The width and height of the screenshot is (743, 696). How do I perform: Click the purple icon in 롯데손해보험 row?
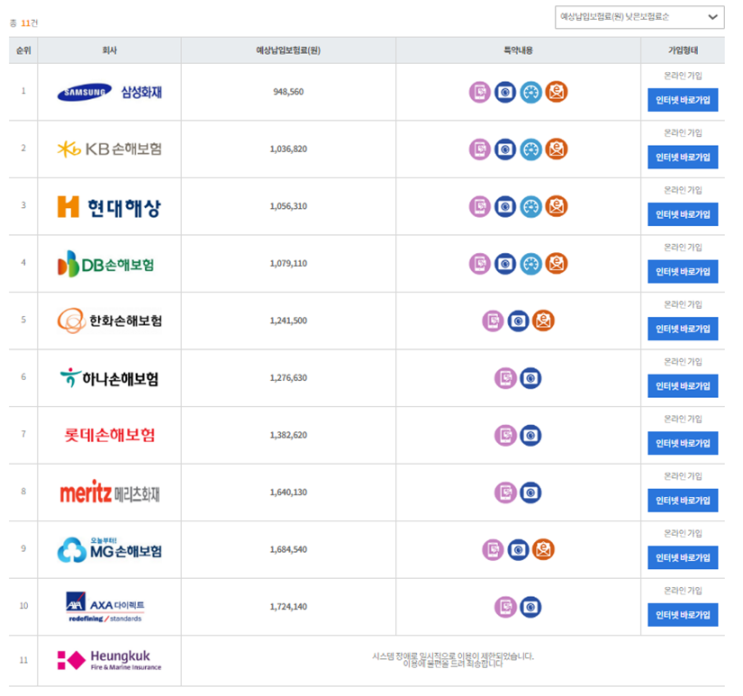point(506,435)
